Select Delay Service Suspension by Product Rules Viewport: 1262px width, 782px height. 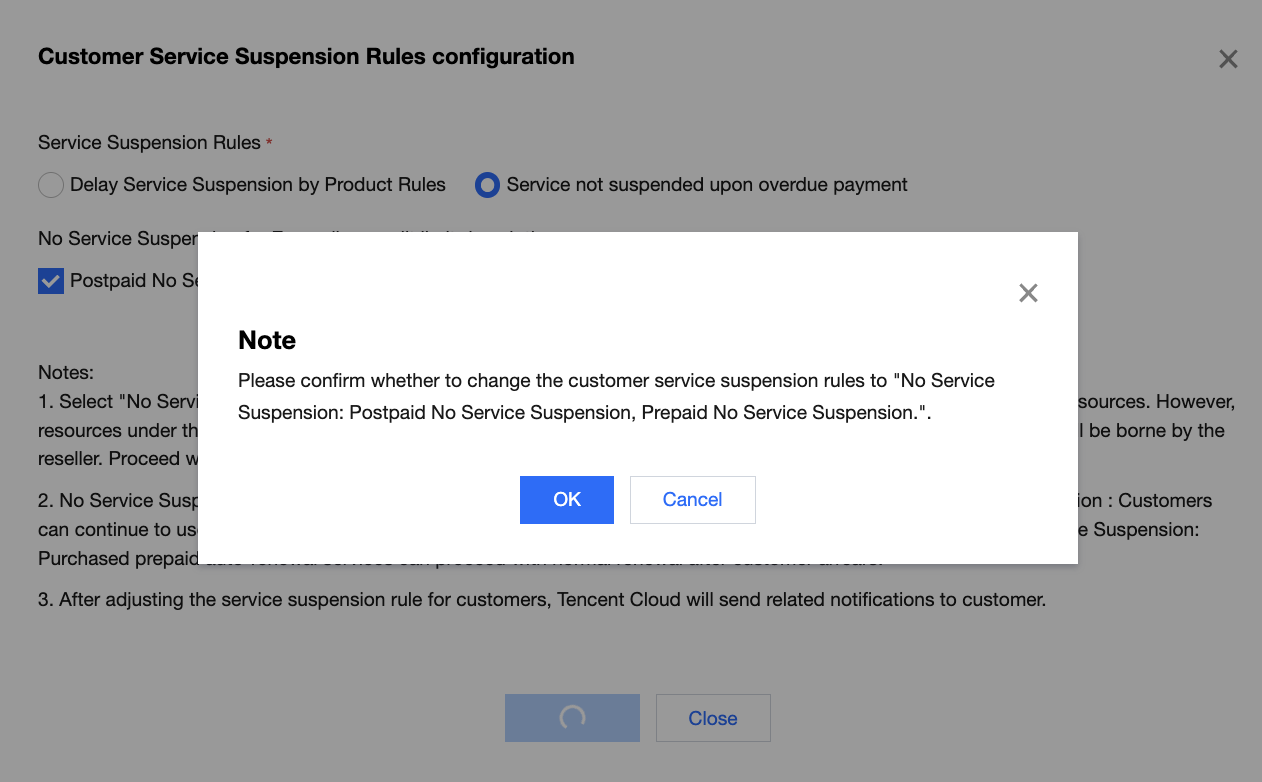coord(50,185)
